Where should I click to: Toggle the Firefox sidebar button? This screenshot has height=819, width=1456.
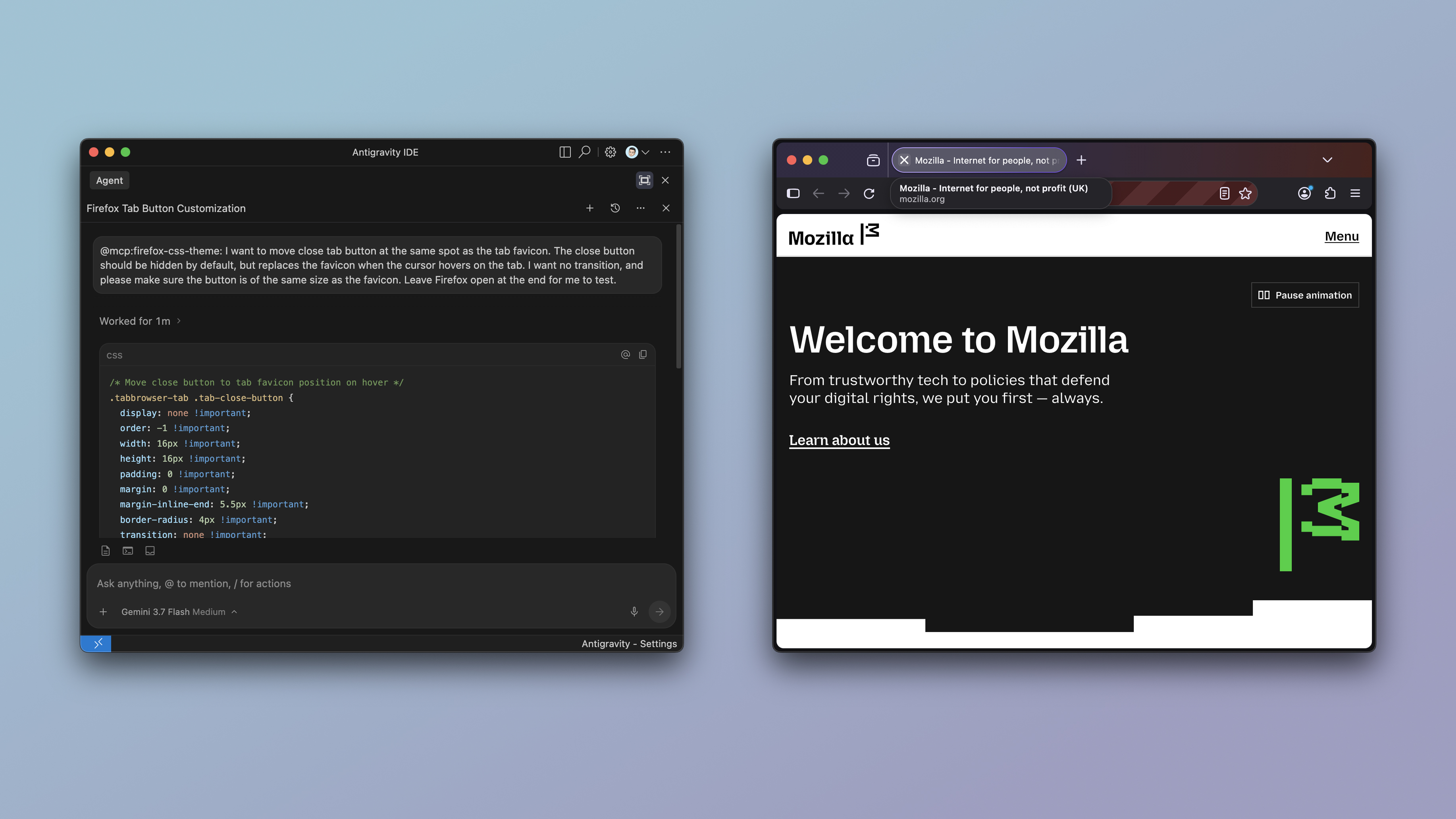click(793, 193)
